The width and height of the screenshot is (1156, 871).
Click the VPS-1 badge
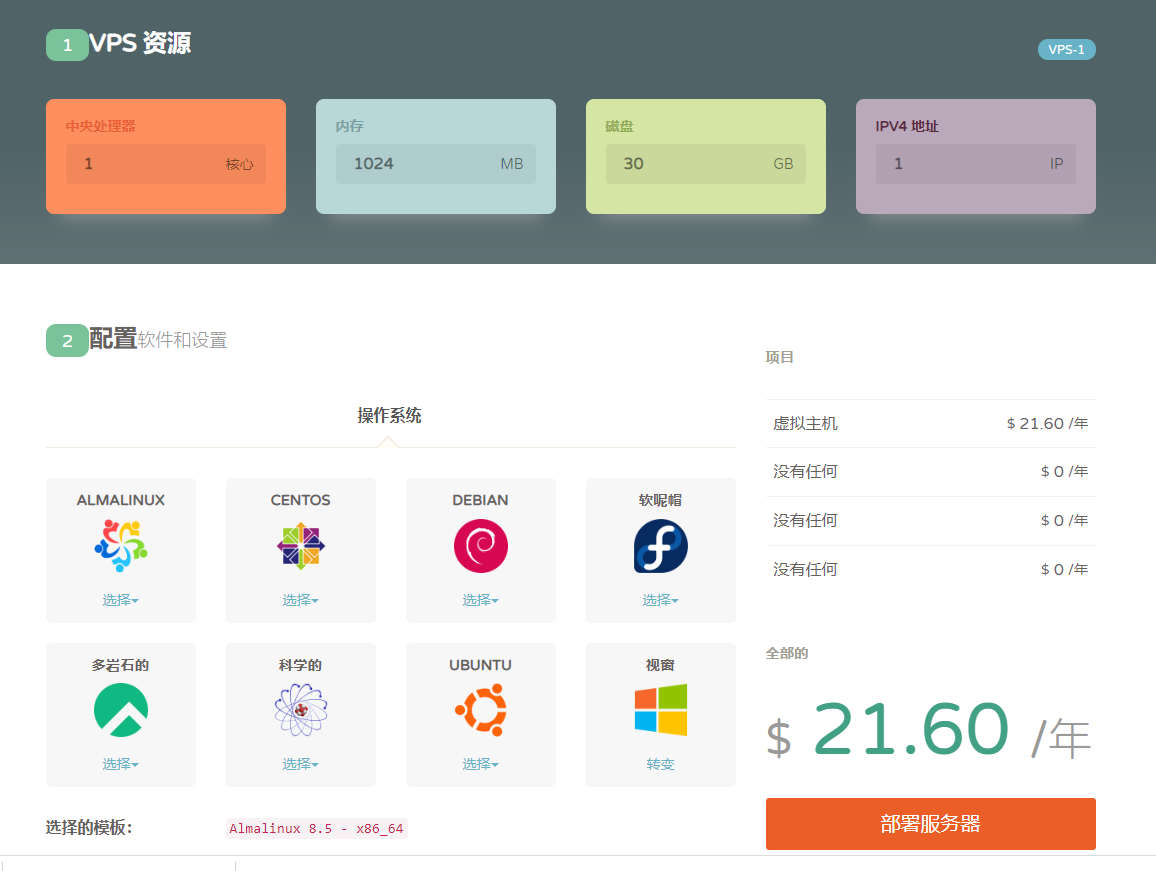(x=1067, y=49)
